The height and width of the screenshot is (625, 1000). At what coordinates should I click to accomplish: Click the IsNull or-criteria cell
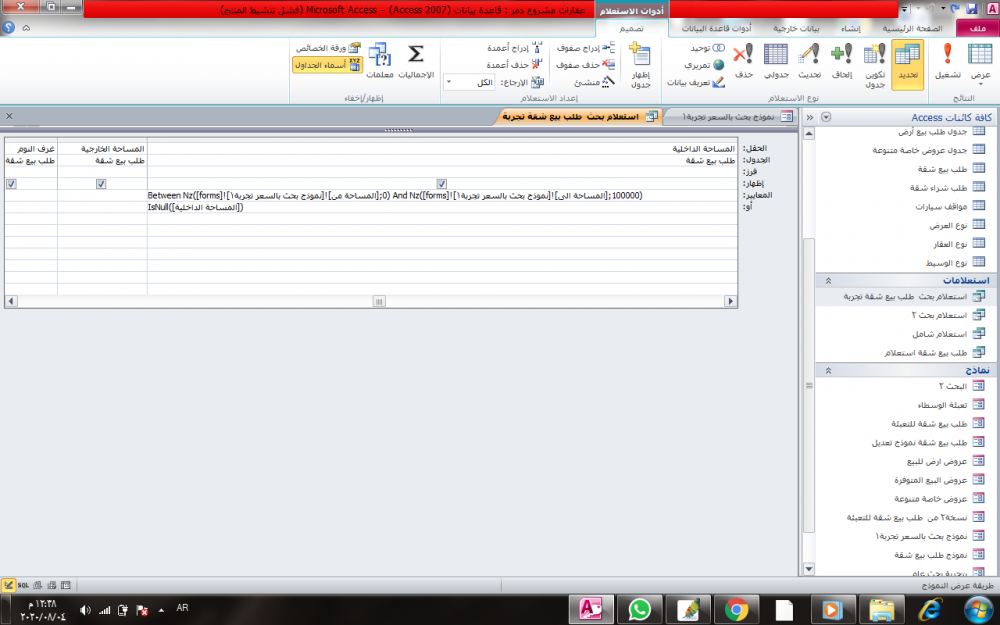tap(442, 207)
